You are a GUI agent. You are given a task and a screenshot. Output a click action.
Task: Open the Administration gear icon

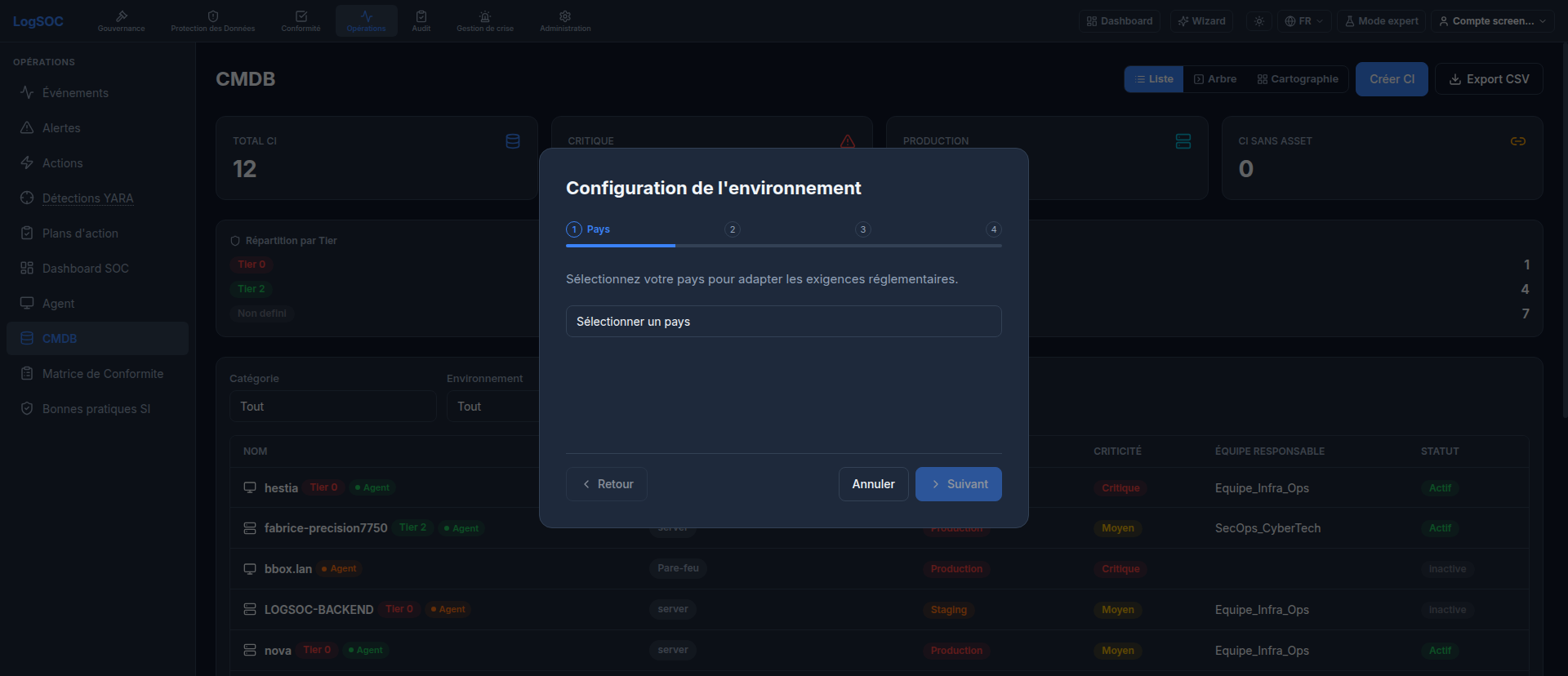point(565,16)
